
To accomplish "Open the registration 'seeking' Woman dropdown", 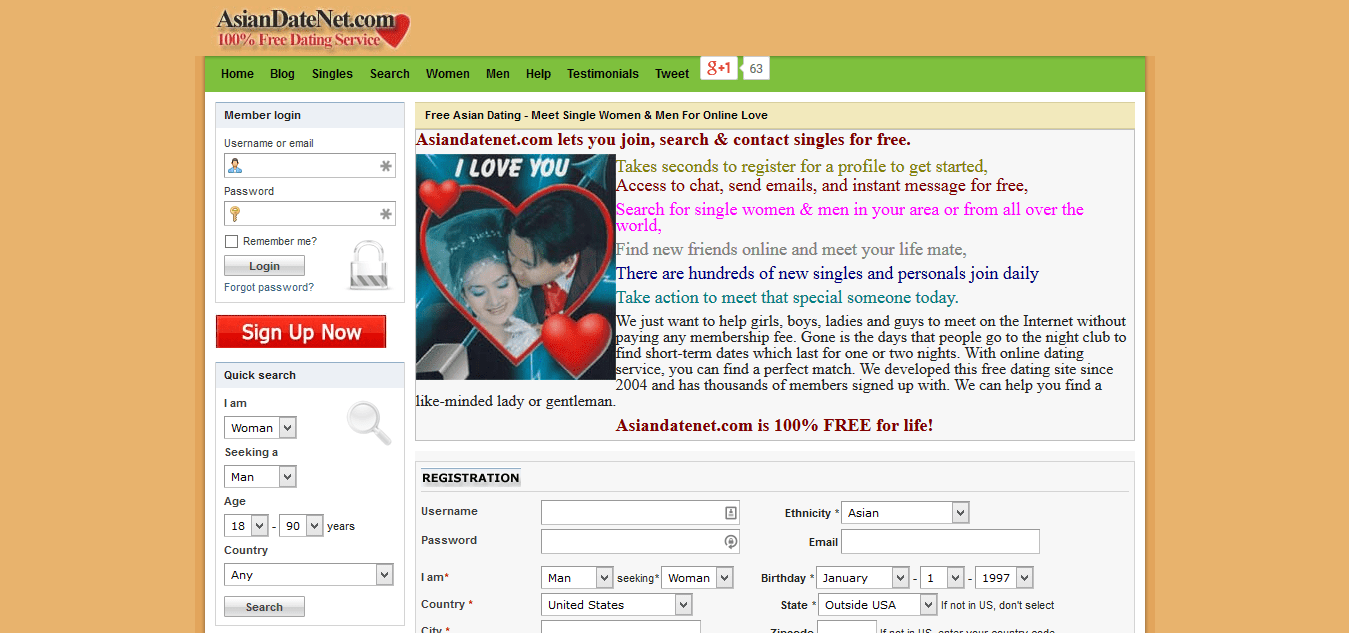I will click(x=697, y=578).
